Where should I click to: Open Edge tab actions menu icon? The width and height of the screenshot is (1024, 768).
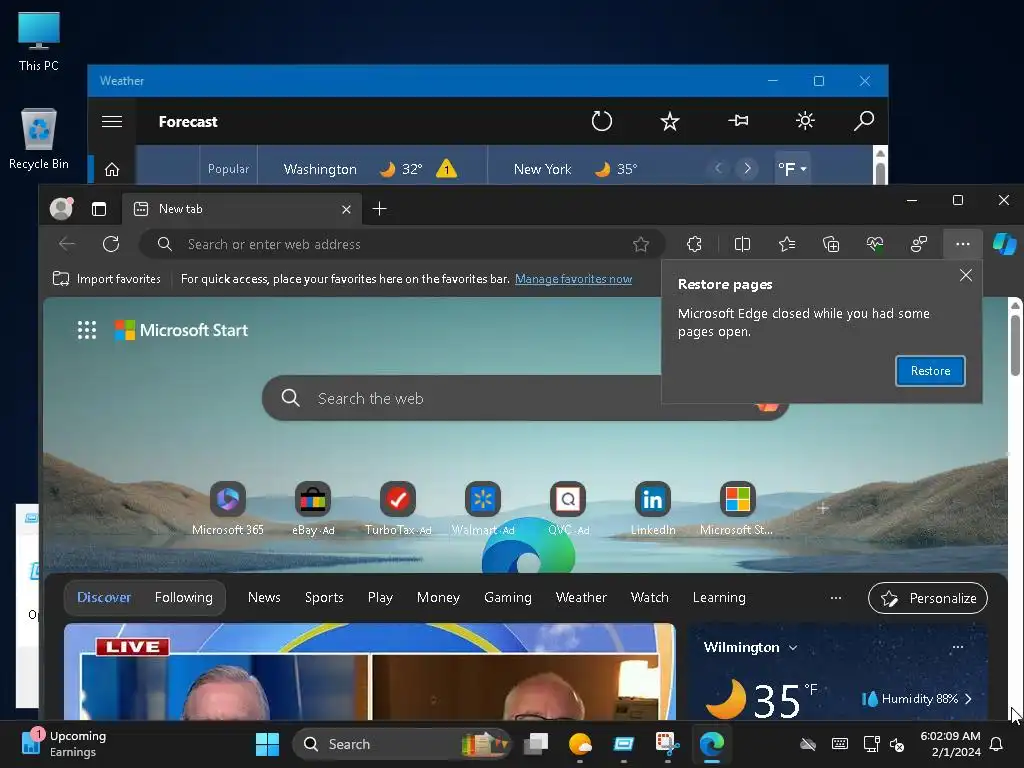pos(99,209)
